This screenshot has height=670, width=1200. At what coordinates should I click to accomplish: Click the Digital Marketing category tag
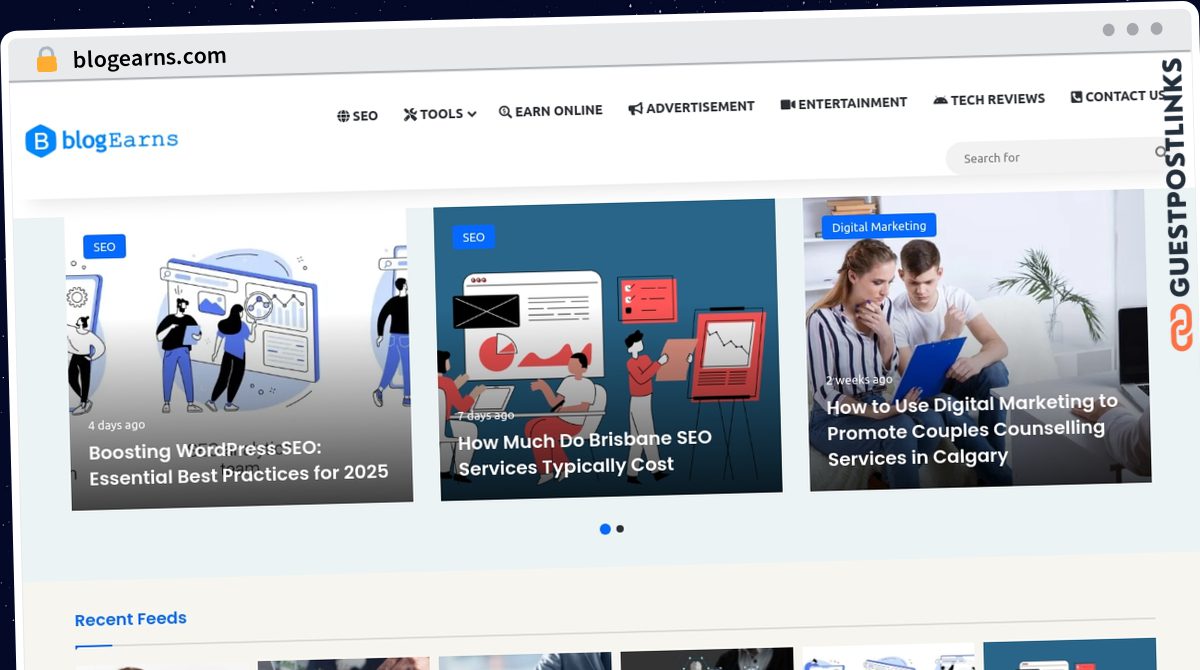pos(879,226)
